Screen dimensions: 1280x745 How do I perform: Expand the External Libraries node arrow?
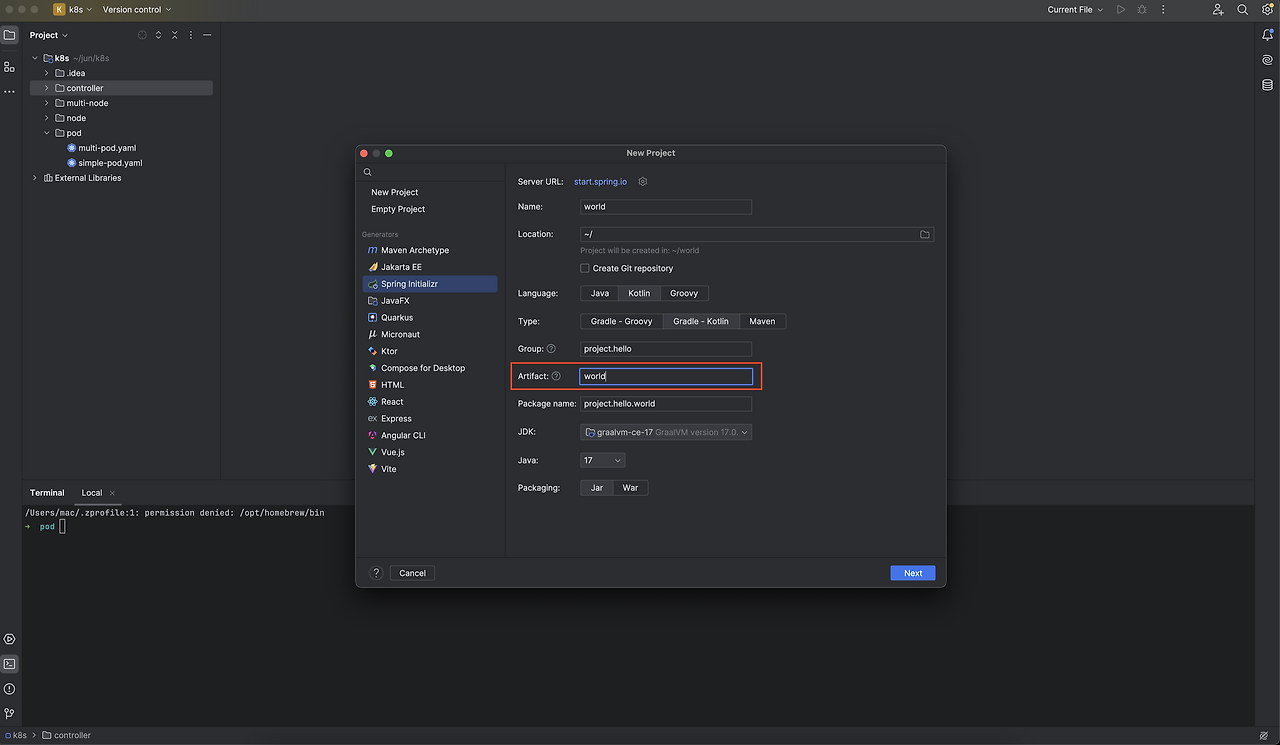pos(35,178)
